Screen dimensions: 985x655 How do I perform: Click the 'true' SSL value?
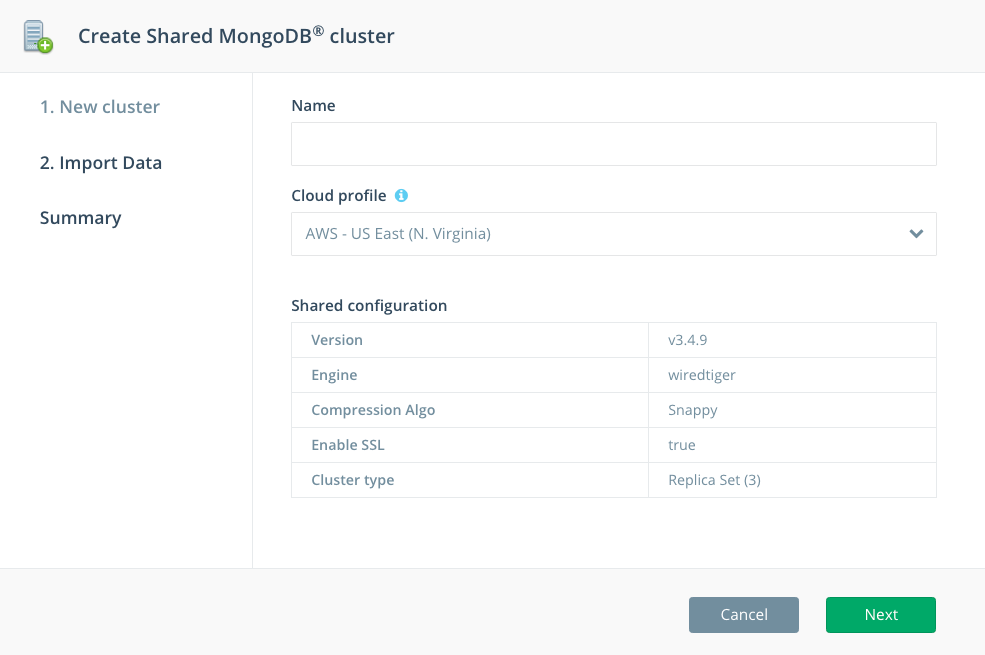tap(682, 445)
